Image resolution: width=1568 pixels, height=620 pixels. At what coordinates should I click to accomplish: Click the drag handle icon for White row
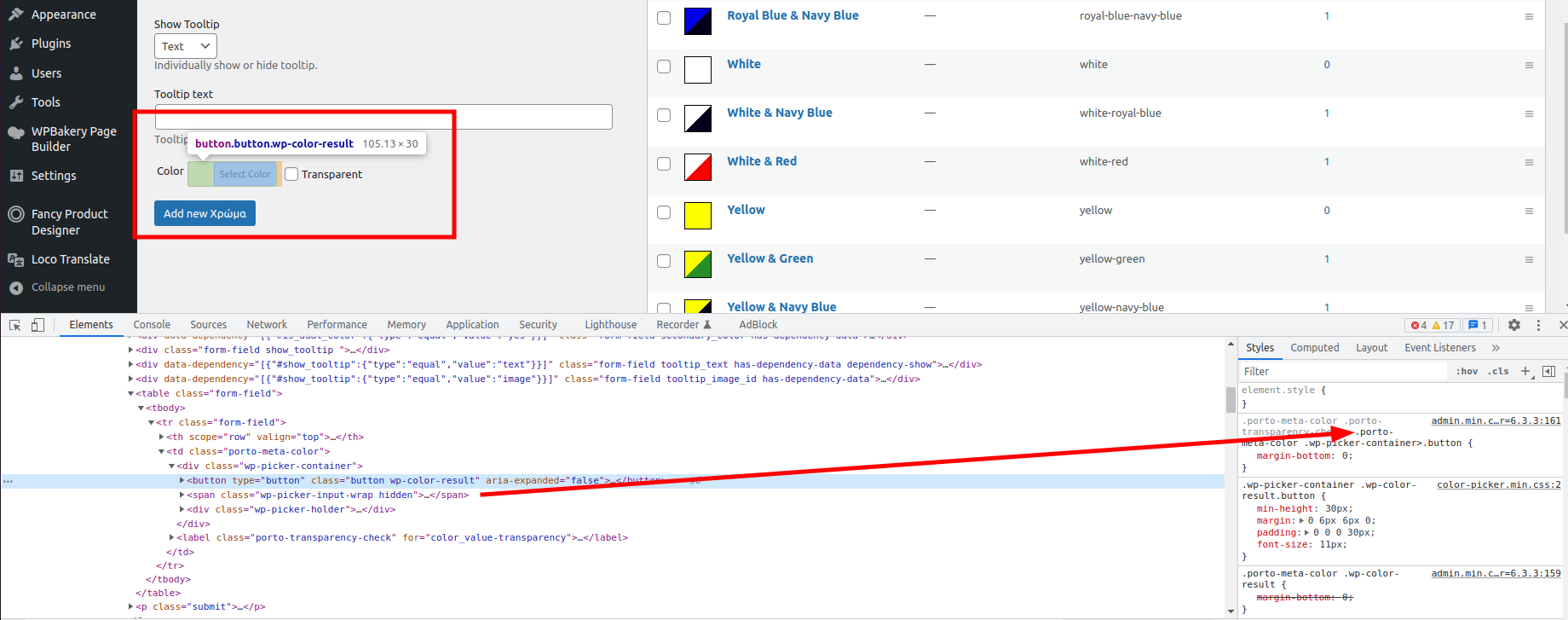[x=1529, y=66]
